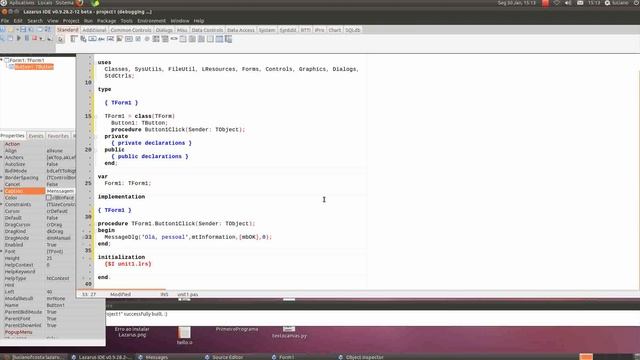Select the TPanel component in the palette

click(210, 39)
